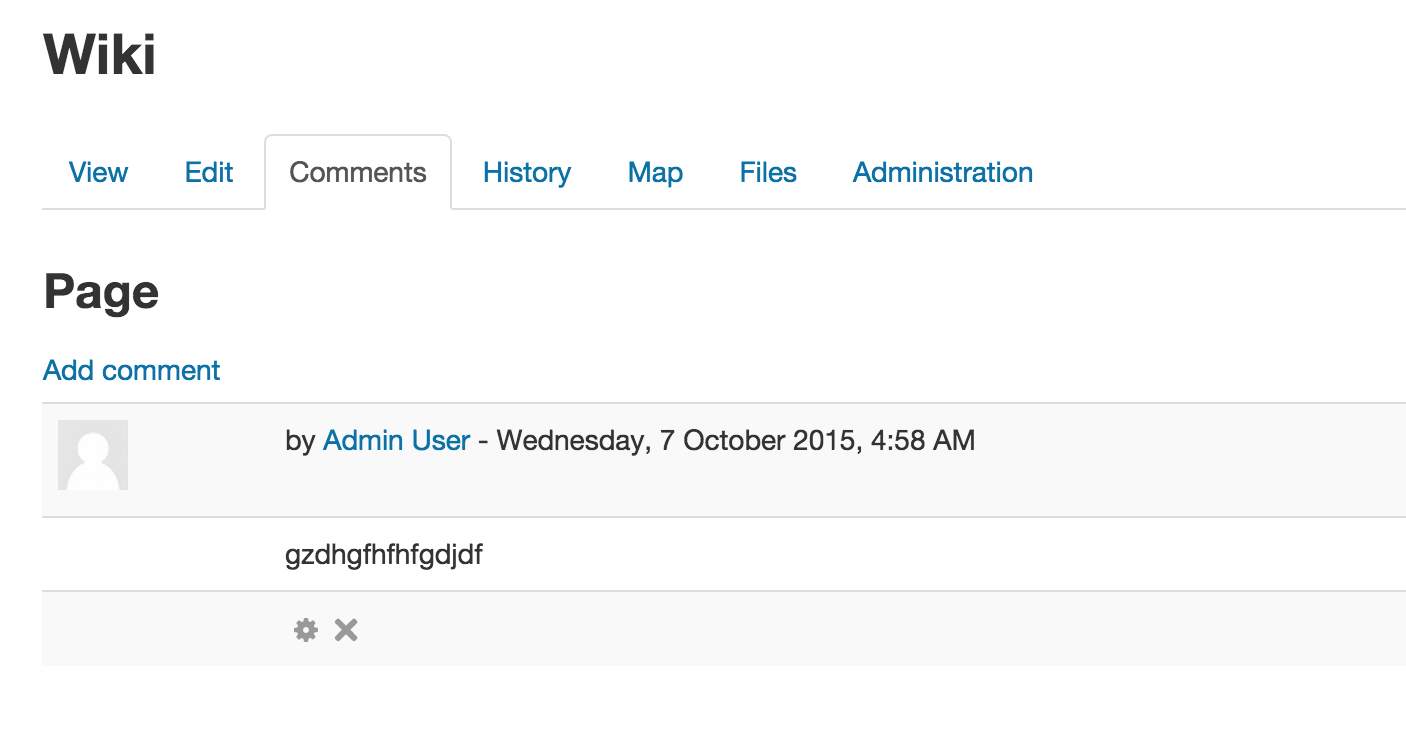Click the comment text gzdhgfhfhfgdjdf
Image resolution: width=1406 pixels, height=730 pixels.
[x=384, y=555]
